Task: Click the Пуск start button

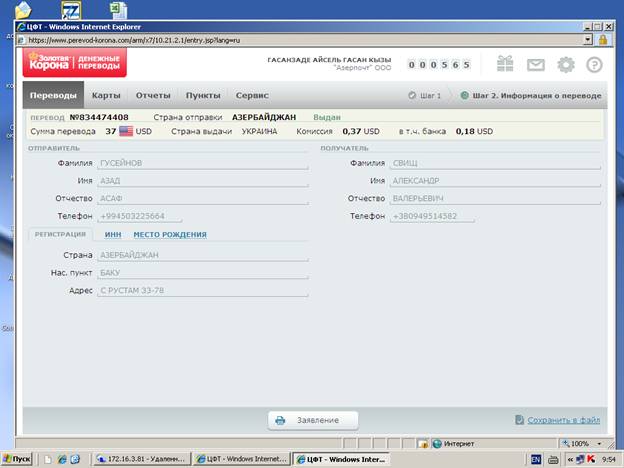Action: pyautogui.click(x=17, y=459)
